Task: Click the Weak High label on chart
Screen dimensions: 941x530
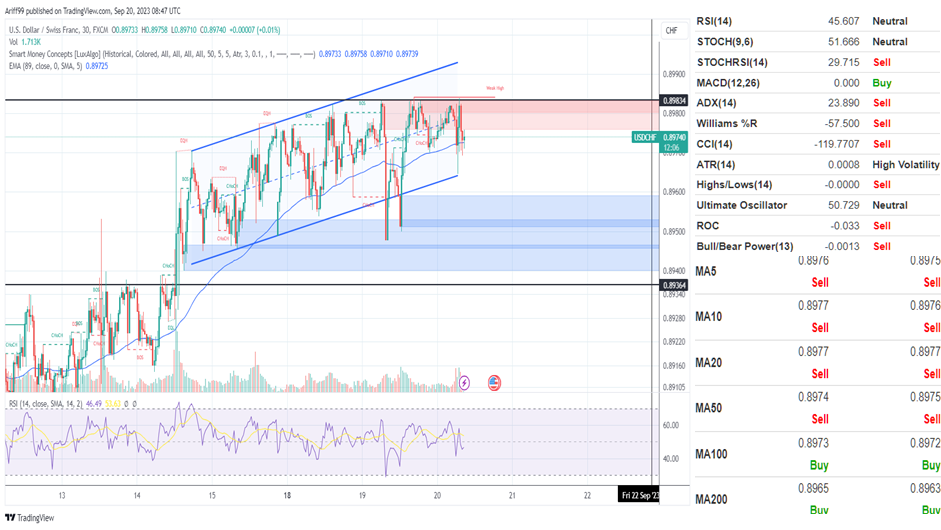Action: tap(494, 89)
